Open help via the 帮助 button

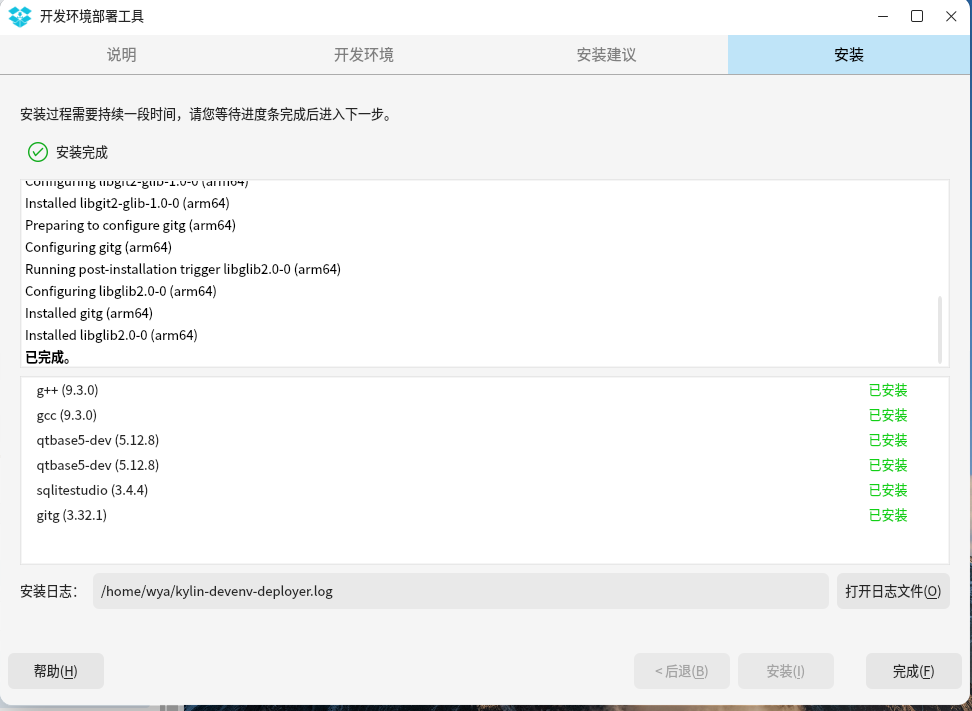click(x=55, y=671)
